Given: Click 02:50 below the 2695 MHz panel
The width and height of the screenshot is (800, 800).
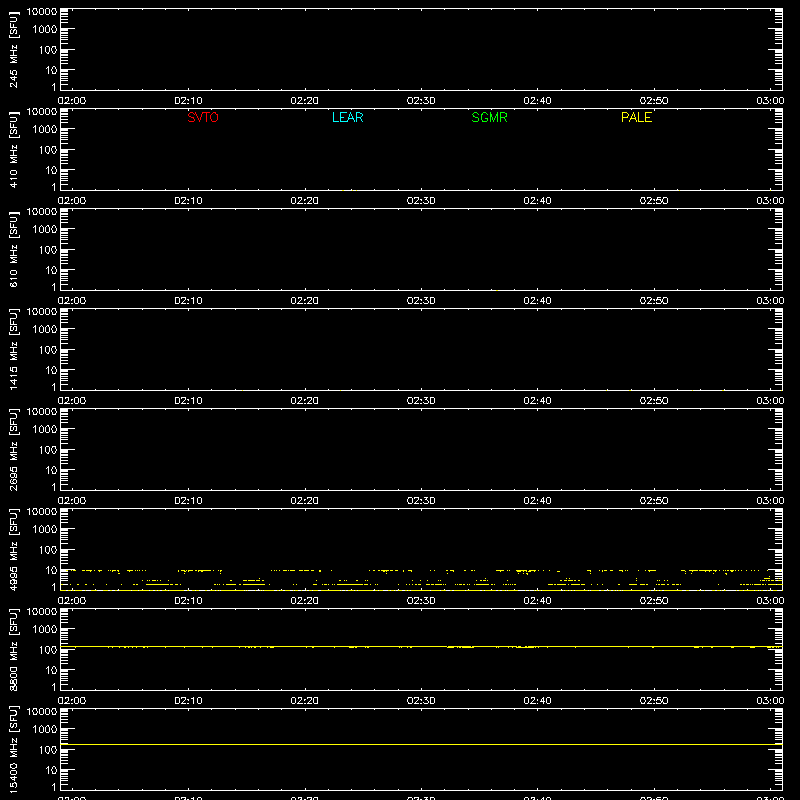Looking at the screenshot, I should (654, 501).
